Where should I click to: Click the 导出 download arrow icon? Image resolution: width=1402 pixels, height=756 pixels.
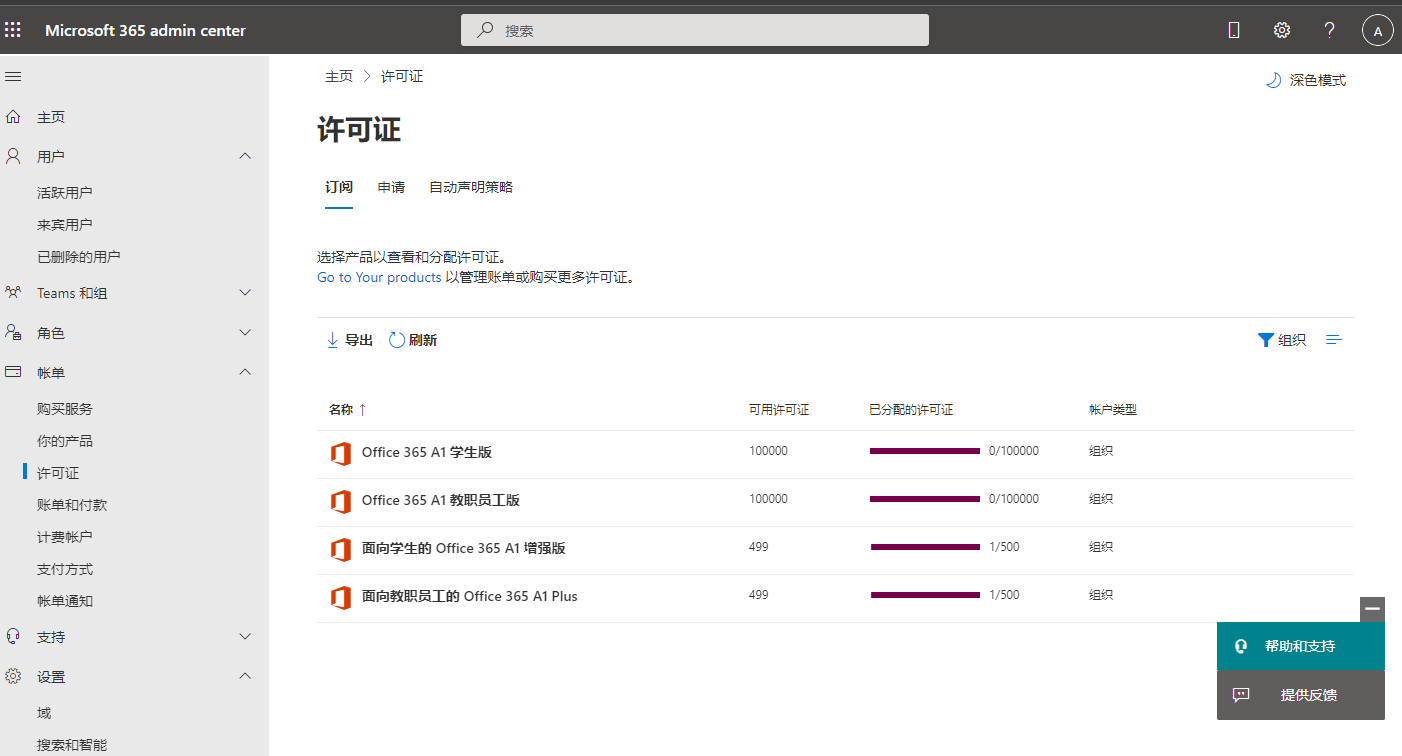click(332, 340)
